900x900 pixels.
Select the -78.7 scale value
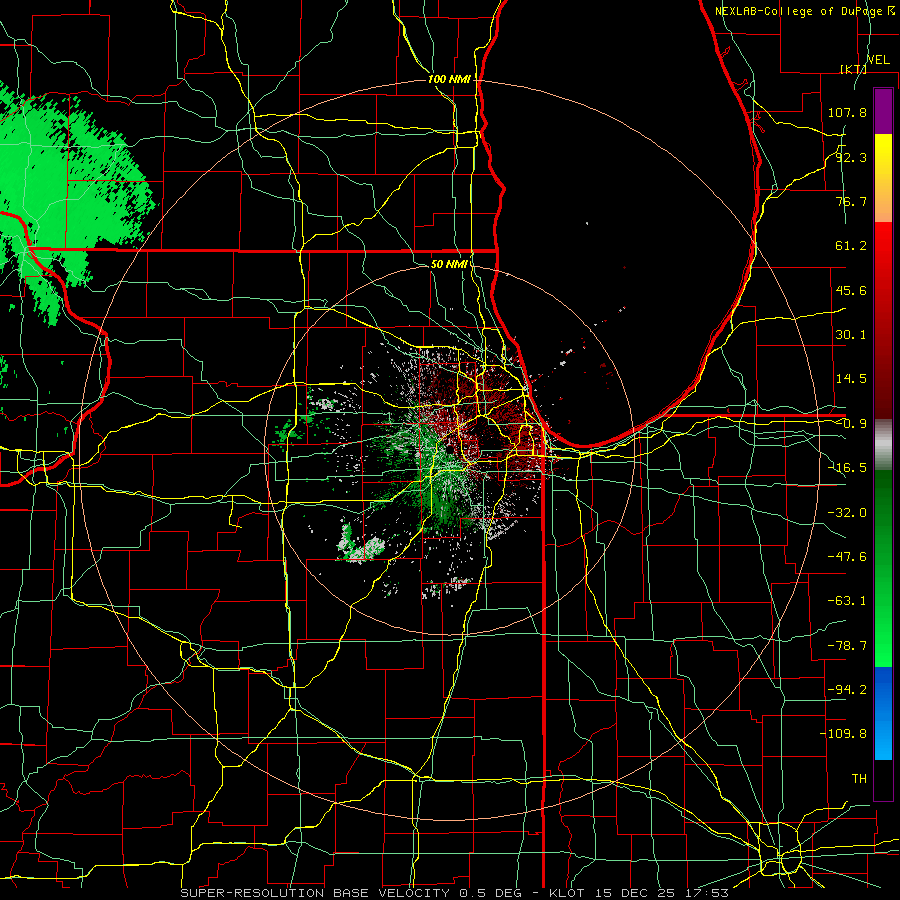(x=847, y=646)
